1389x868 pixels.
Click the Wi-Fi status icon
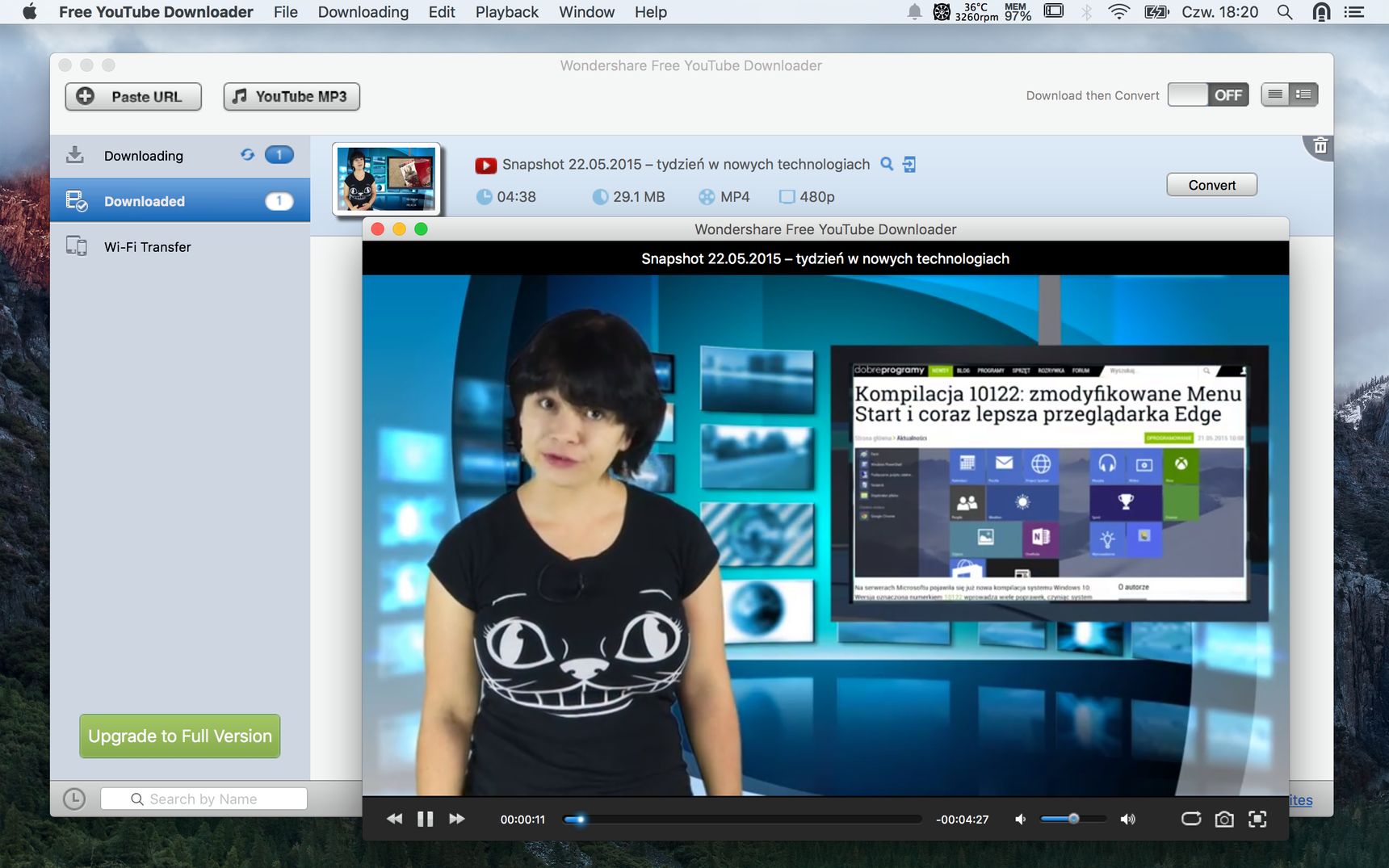pyautogui.click(x=1118, y=11)
